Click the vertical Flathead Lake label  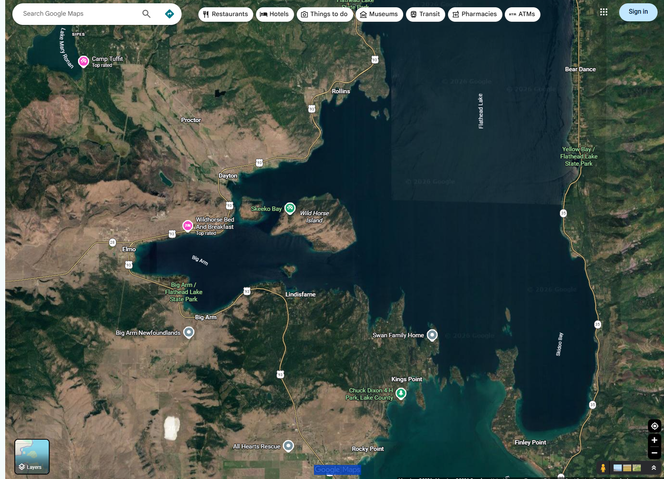480,111
